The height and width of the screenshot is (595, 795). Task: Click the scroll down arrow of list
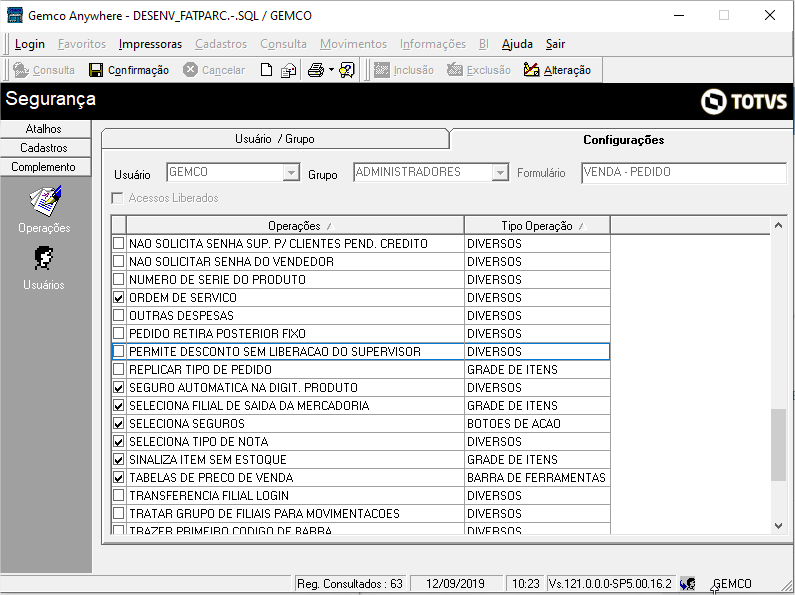[x=778, y=526]
